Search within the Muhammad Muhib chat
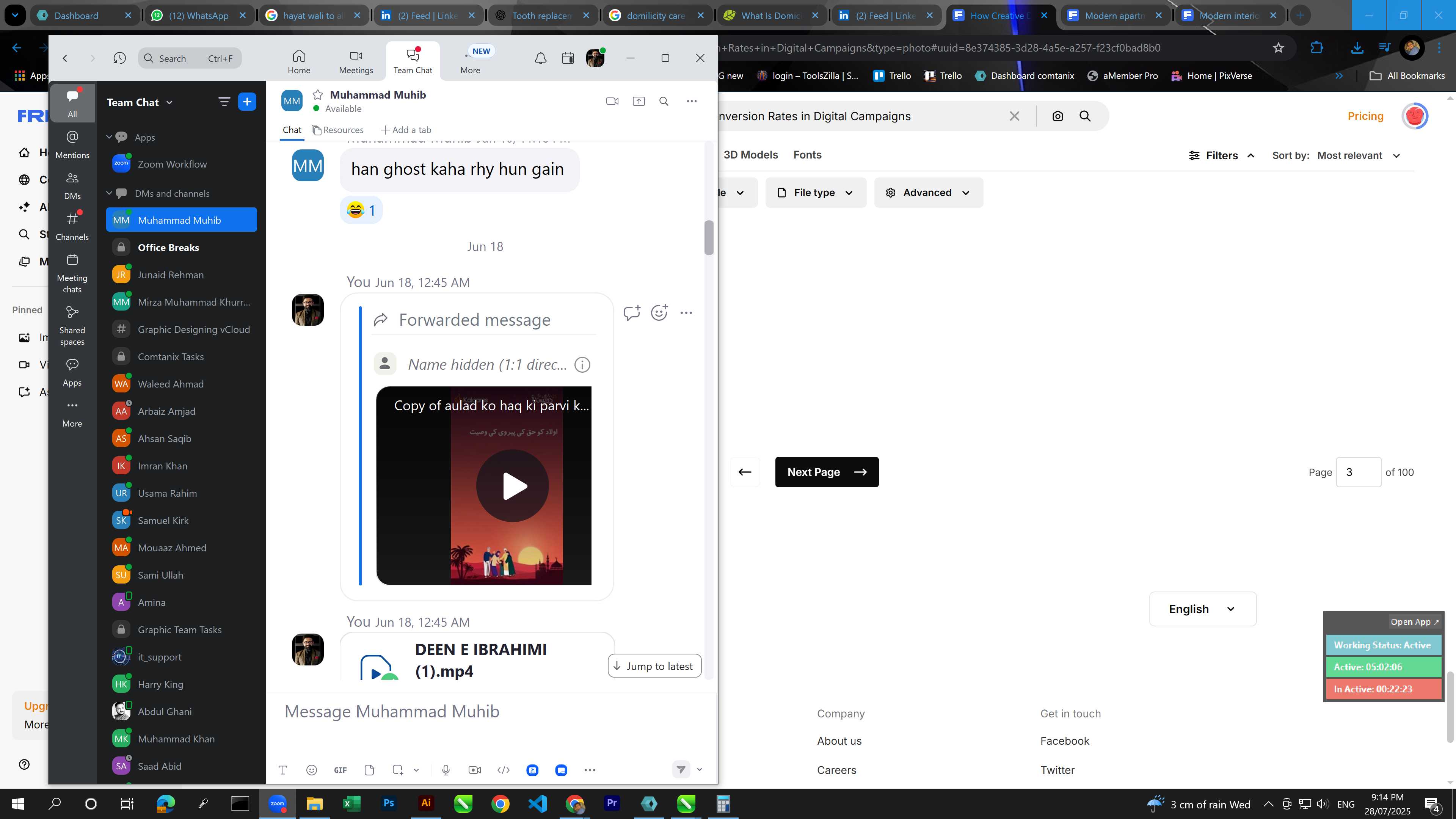Viewport: 1456px width, 819px height. (x=664, y=101)
